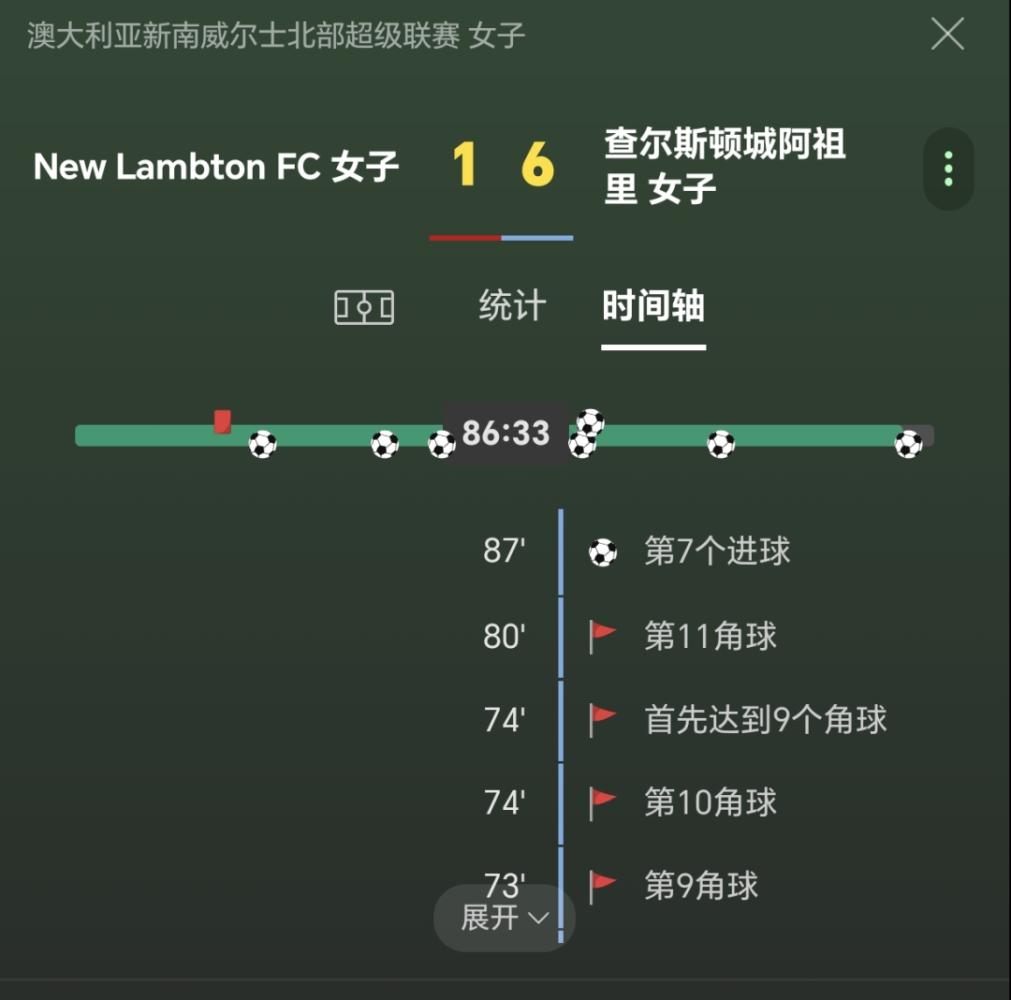Image resolution: width=1011 pixels, height=1000 pixels.
Task: Click the red card marker on timeline
Action: (x=222, y=422)
